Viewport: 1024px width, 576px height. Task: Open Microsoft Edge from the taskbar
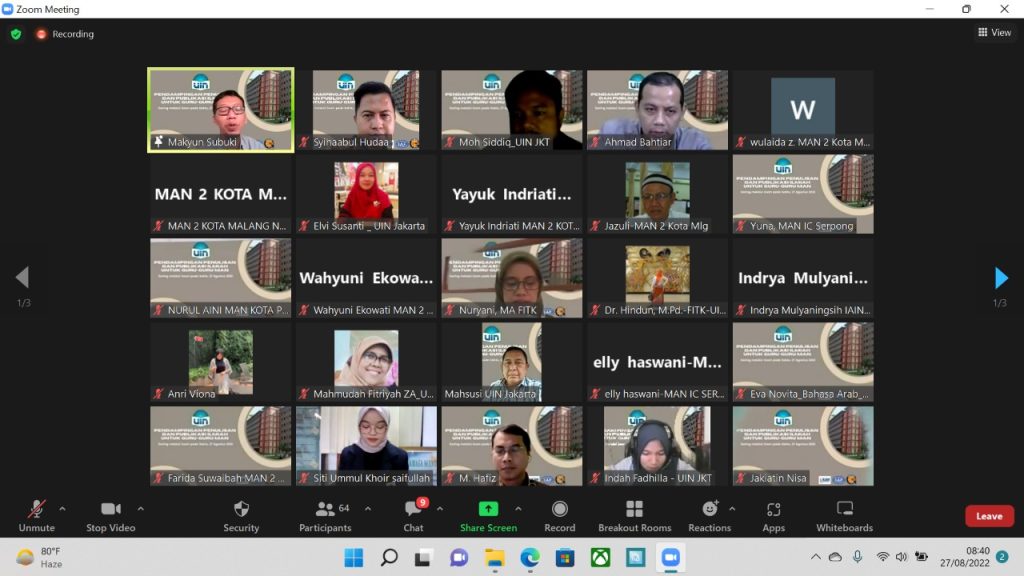pyautogui.click(x=530, y=557)
